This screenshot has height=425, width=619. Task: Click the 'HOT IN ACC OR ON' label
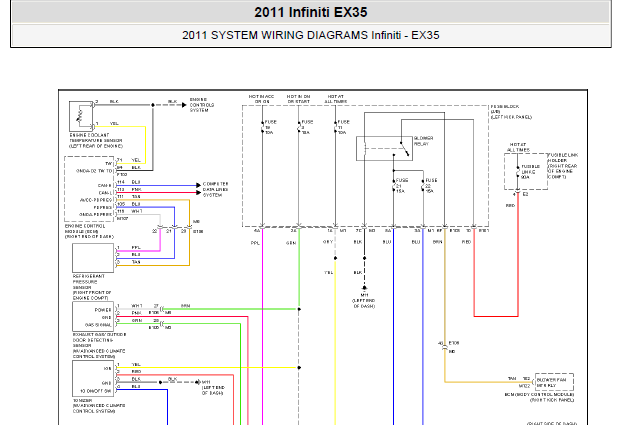point(261,99)
